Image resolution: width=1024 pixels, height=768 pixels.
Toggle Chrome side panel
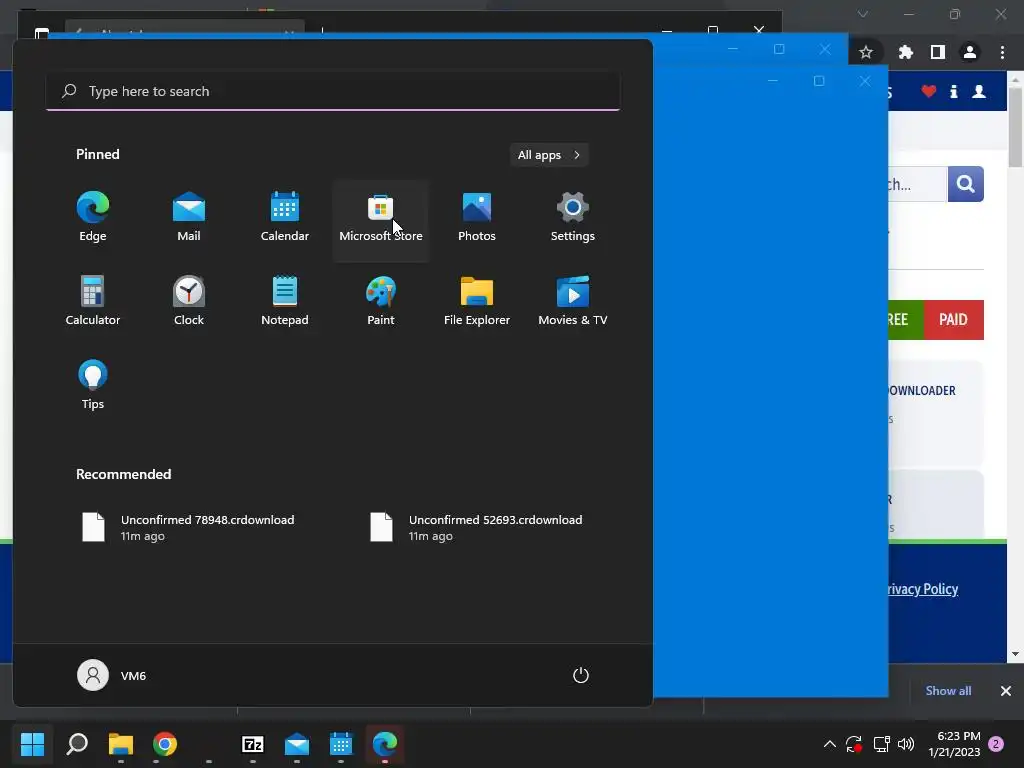coord(937,52)
